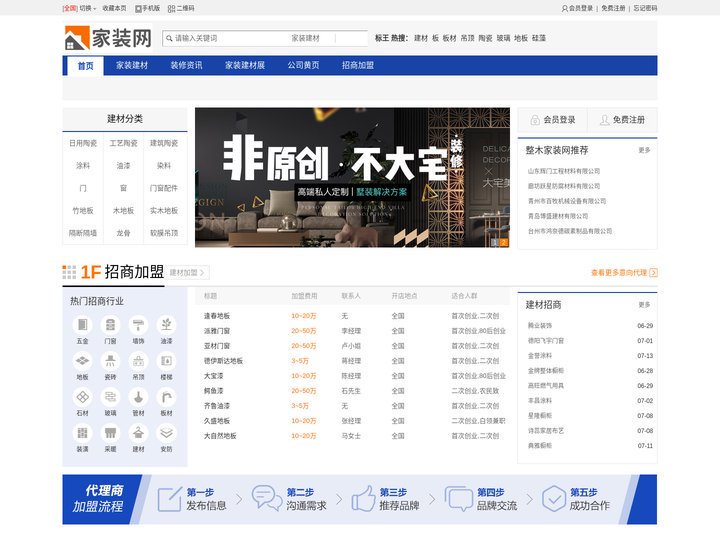
Task: Switch banner to slide 2 indicator
Action: 504,242
